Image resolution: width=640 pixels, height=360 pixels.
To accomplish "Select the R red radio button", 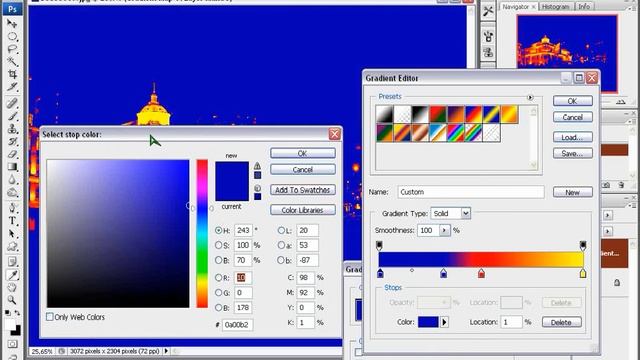I will point(218,278).
